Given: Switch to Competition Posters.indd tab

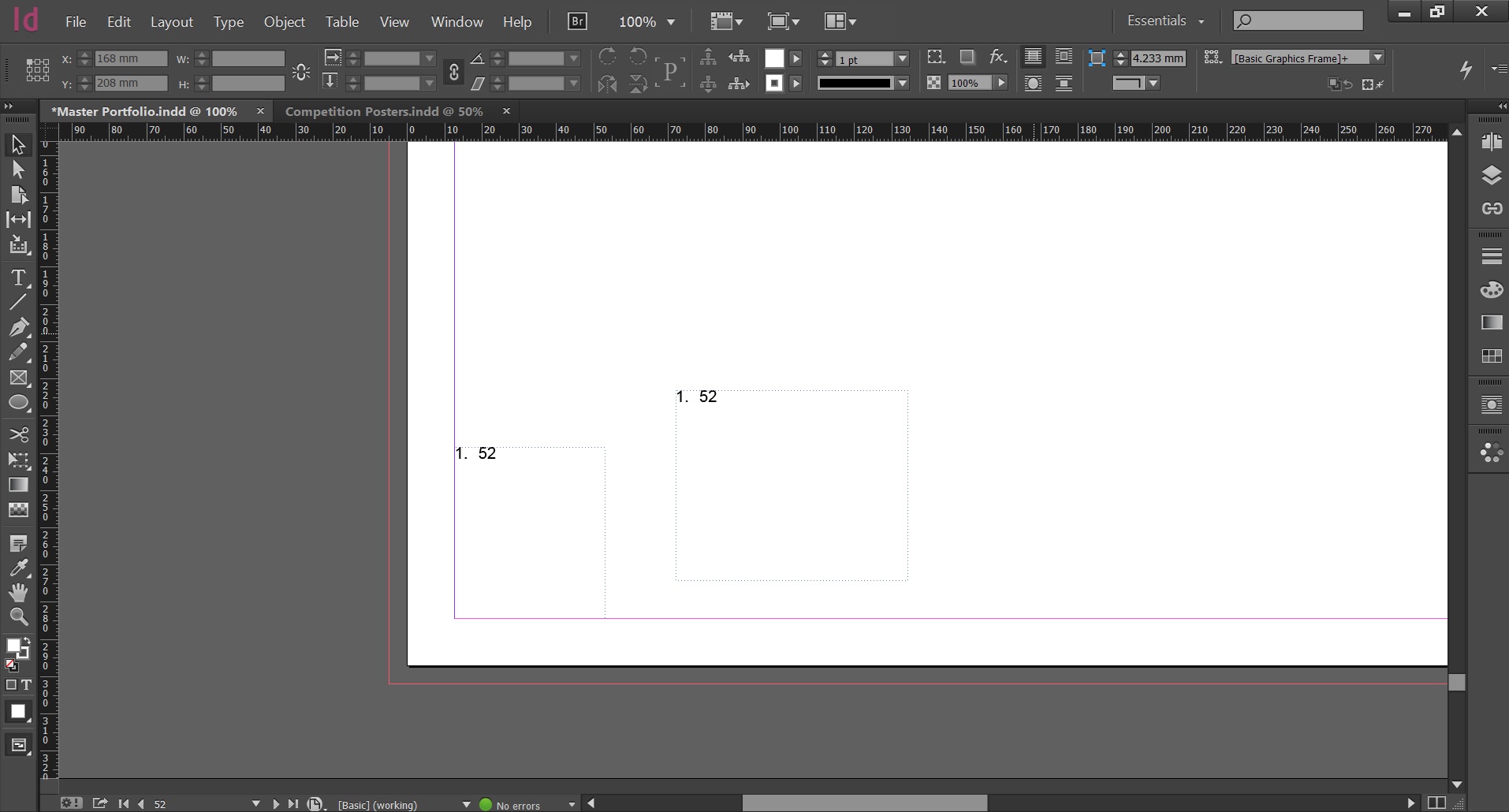Looking at the screenshot, I should coord(383,112).
